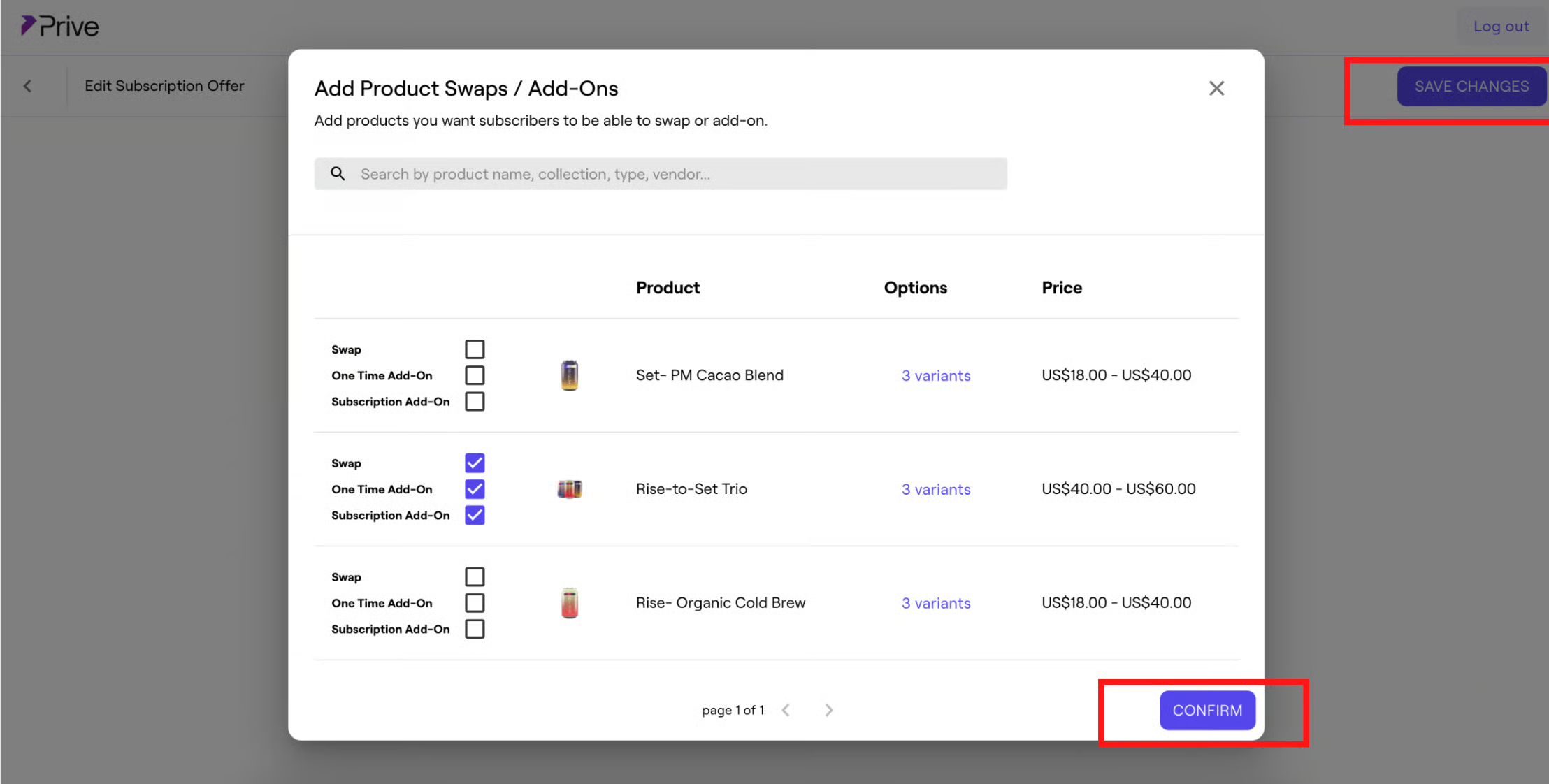Click the SAVE CHANGES button
The width and height of the screenshot is (1549, 784).
[1471, 86]
